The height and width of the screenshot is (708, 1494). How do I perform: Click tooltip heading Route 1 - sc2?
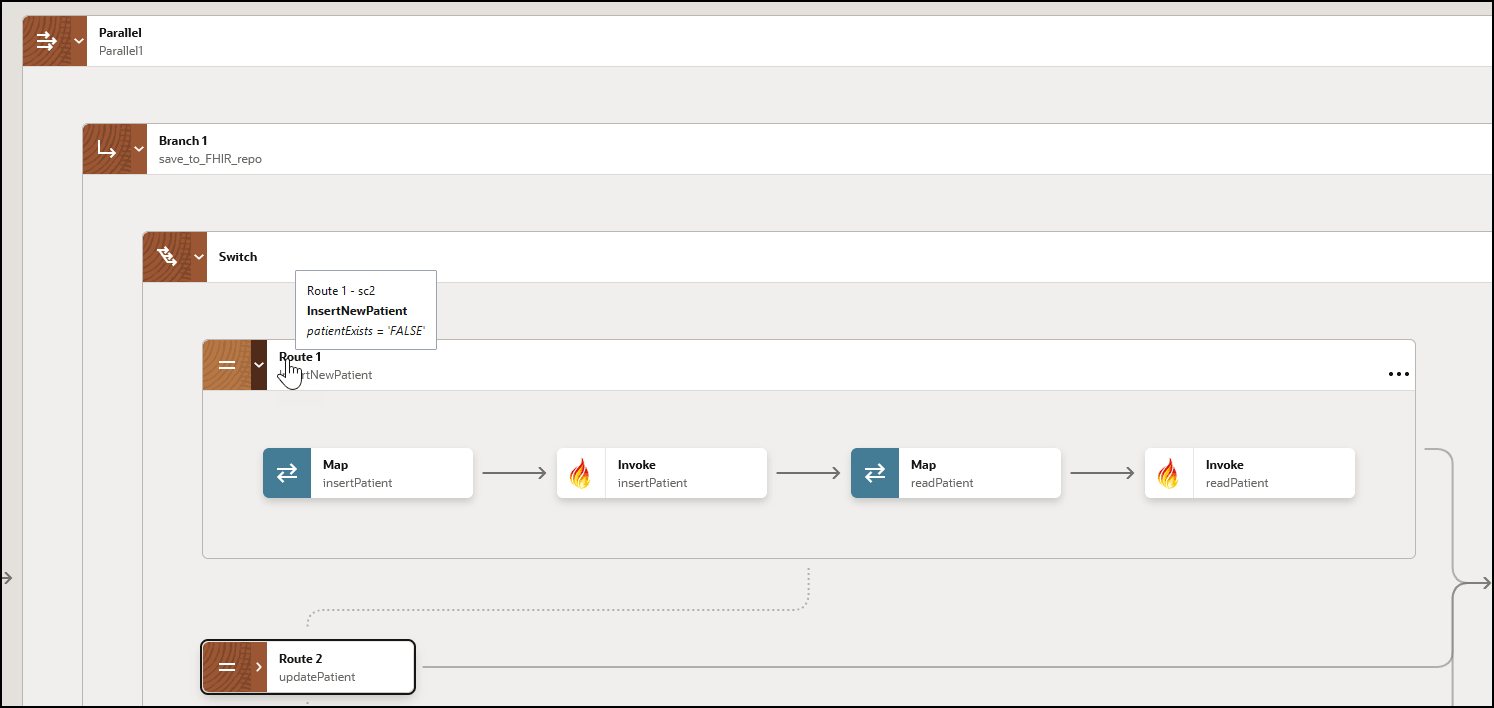coord(341,290)
